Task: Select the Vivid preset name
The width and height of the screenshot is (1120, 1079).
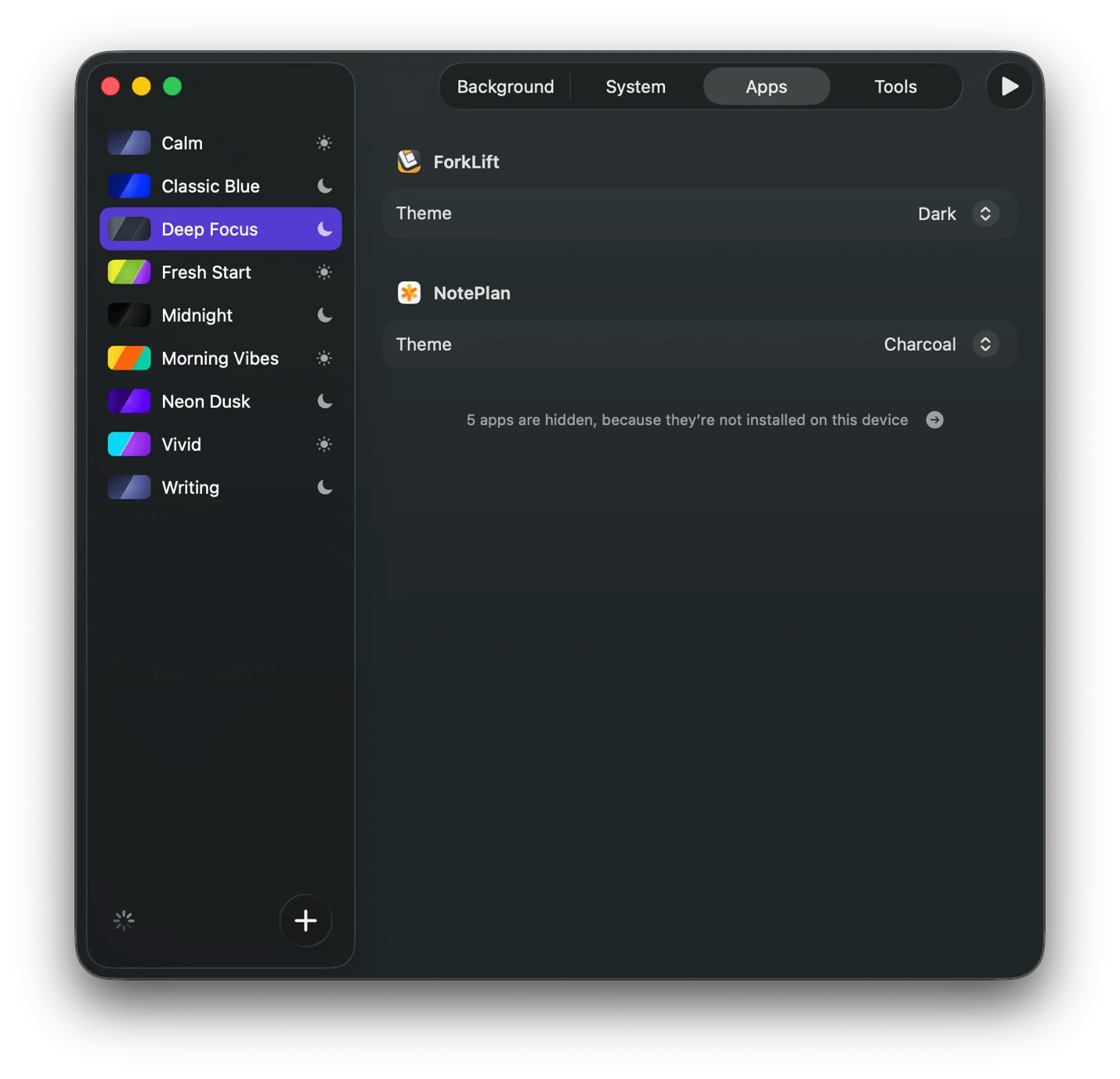Action: click(x=181, y=445)
